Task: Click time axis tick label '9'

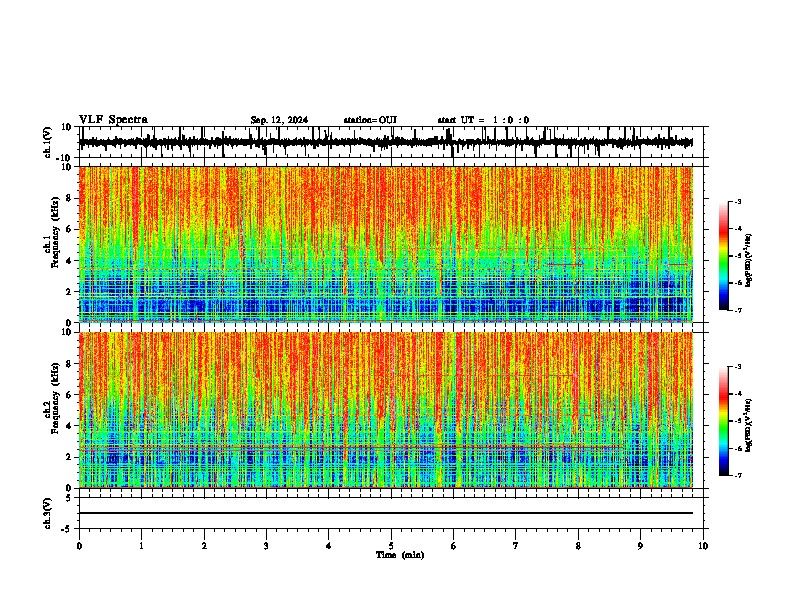Action: [640, 546]
